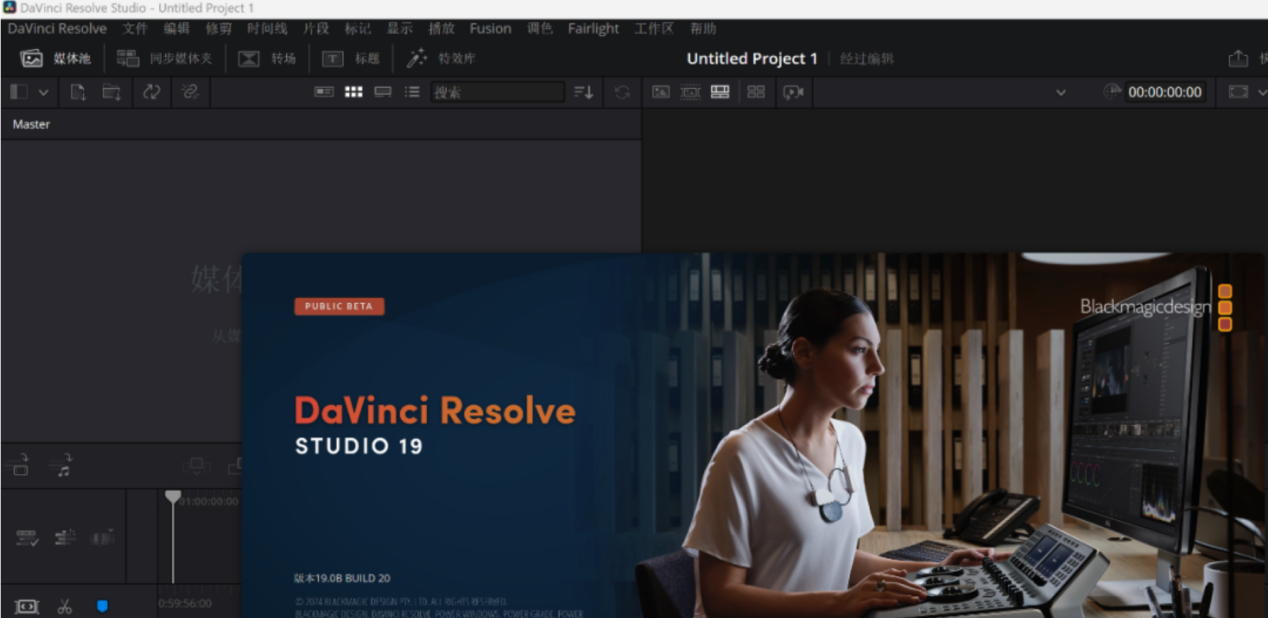Image resolution: width=1268 pixels, height=618 pixels.
Task: Switch media pool to filmstrip view
Action: pos(383,92)
